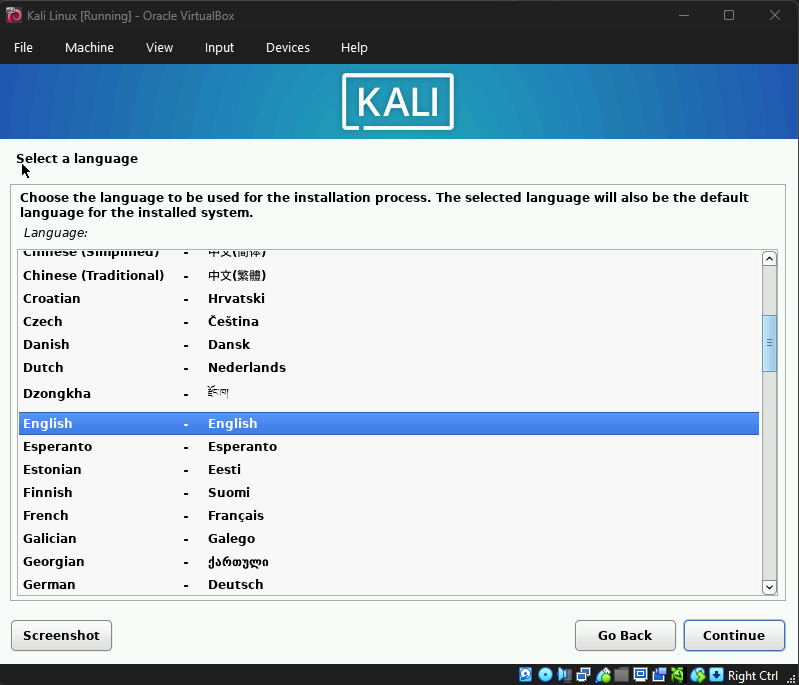This screenshot has width=799, height=685.
Task: Open the shared folders status icon
Action: 621,675
